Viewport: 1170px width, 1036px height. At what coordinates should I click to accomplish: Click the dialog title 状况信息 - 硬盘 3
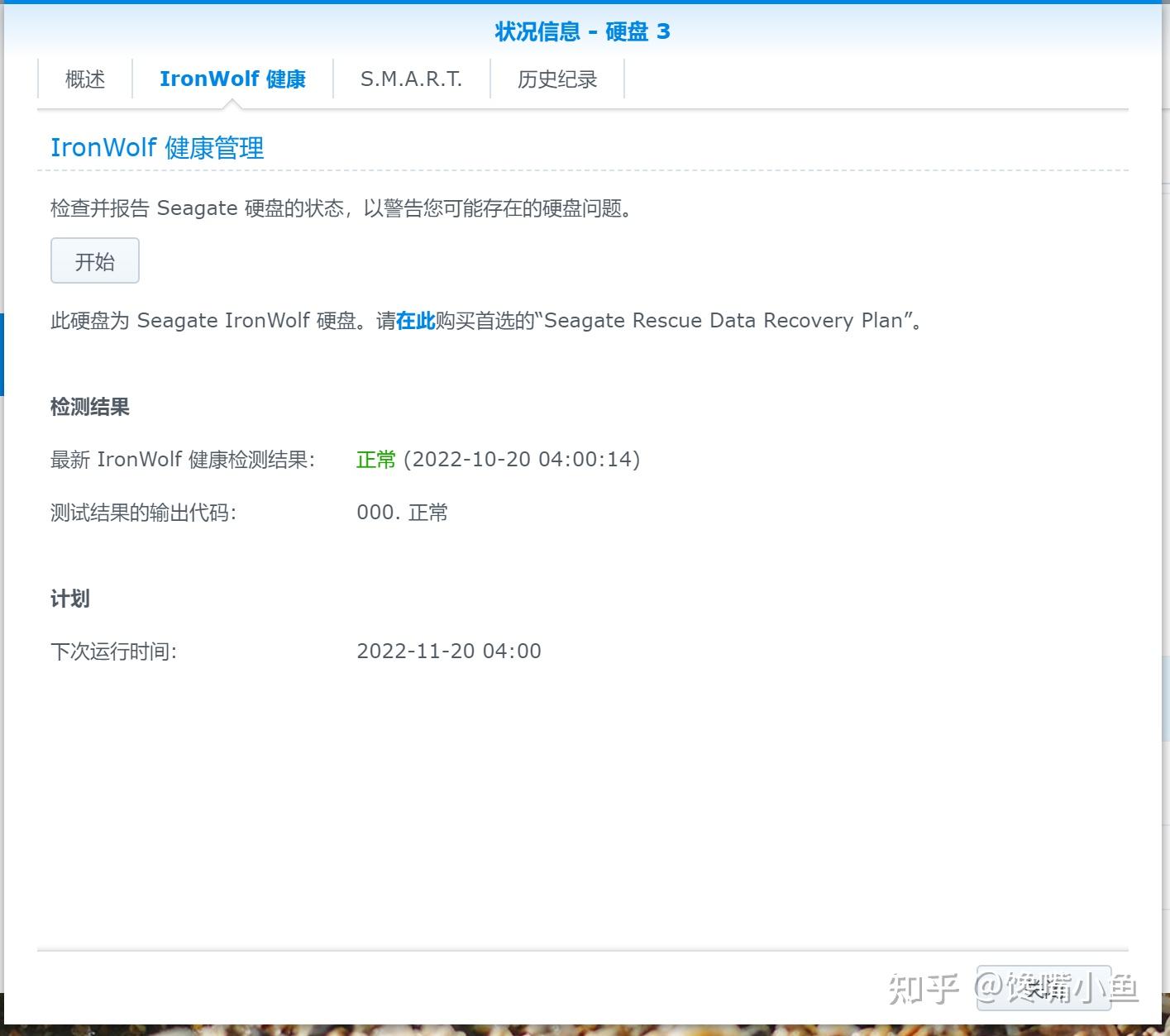[581, 31]
